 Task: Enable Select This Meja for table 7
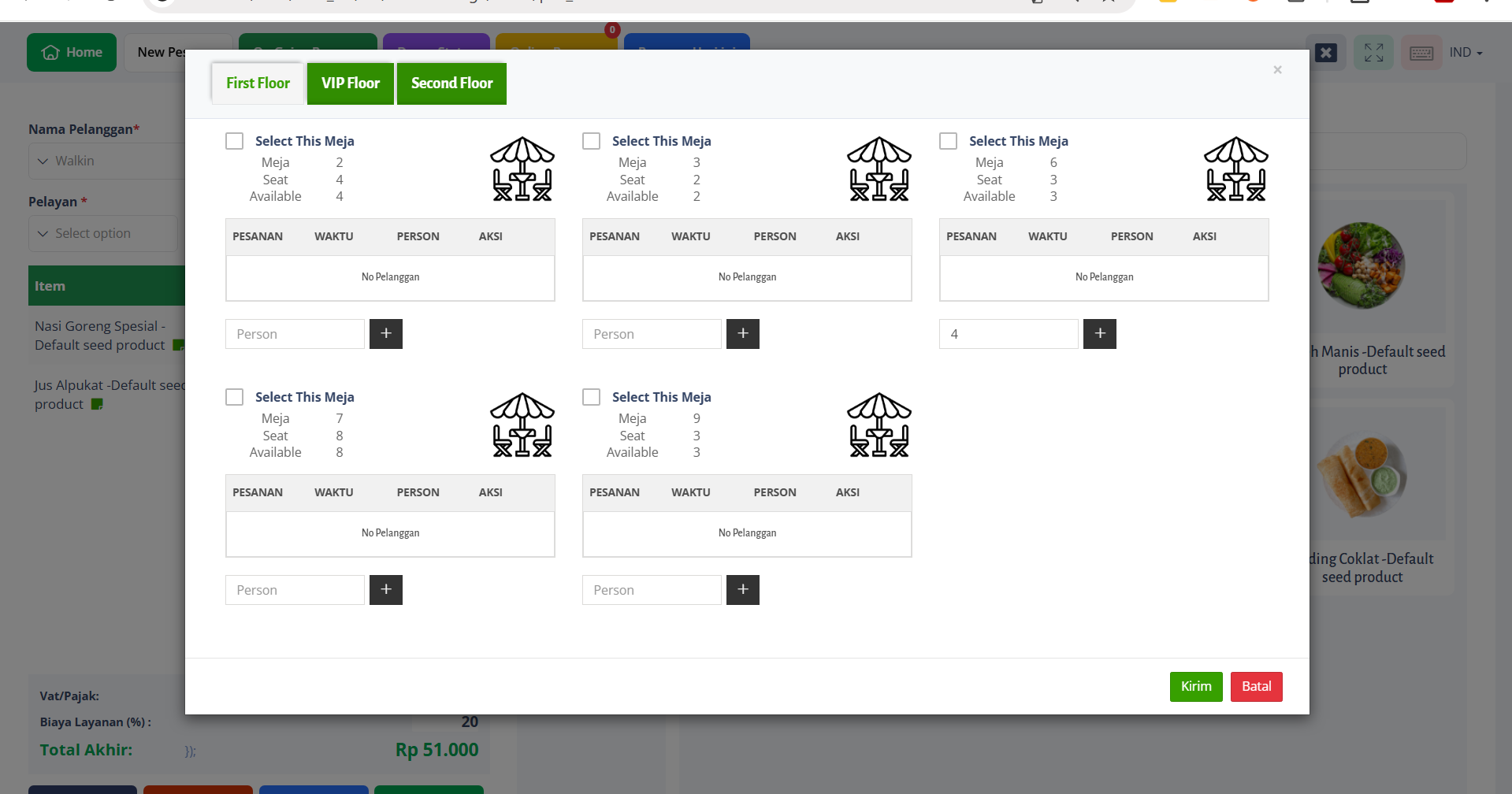(235, 397)
